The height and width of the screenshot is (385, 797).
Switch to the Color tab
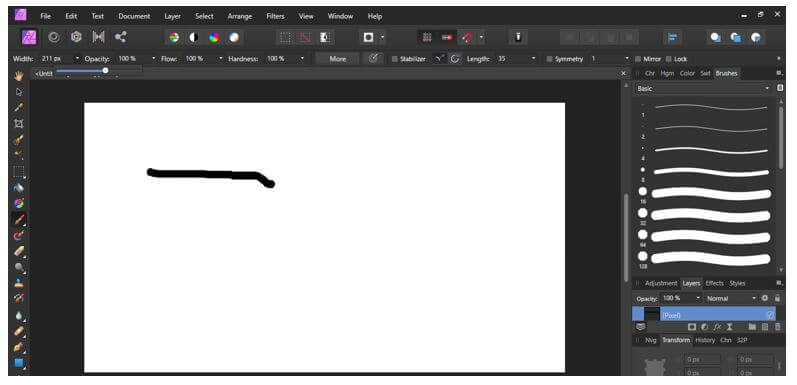687,73
